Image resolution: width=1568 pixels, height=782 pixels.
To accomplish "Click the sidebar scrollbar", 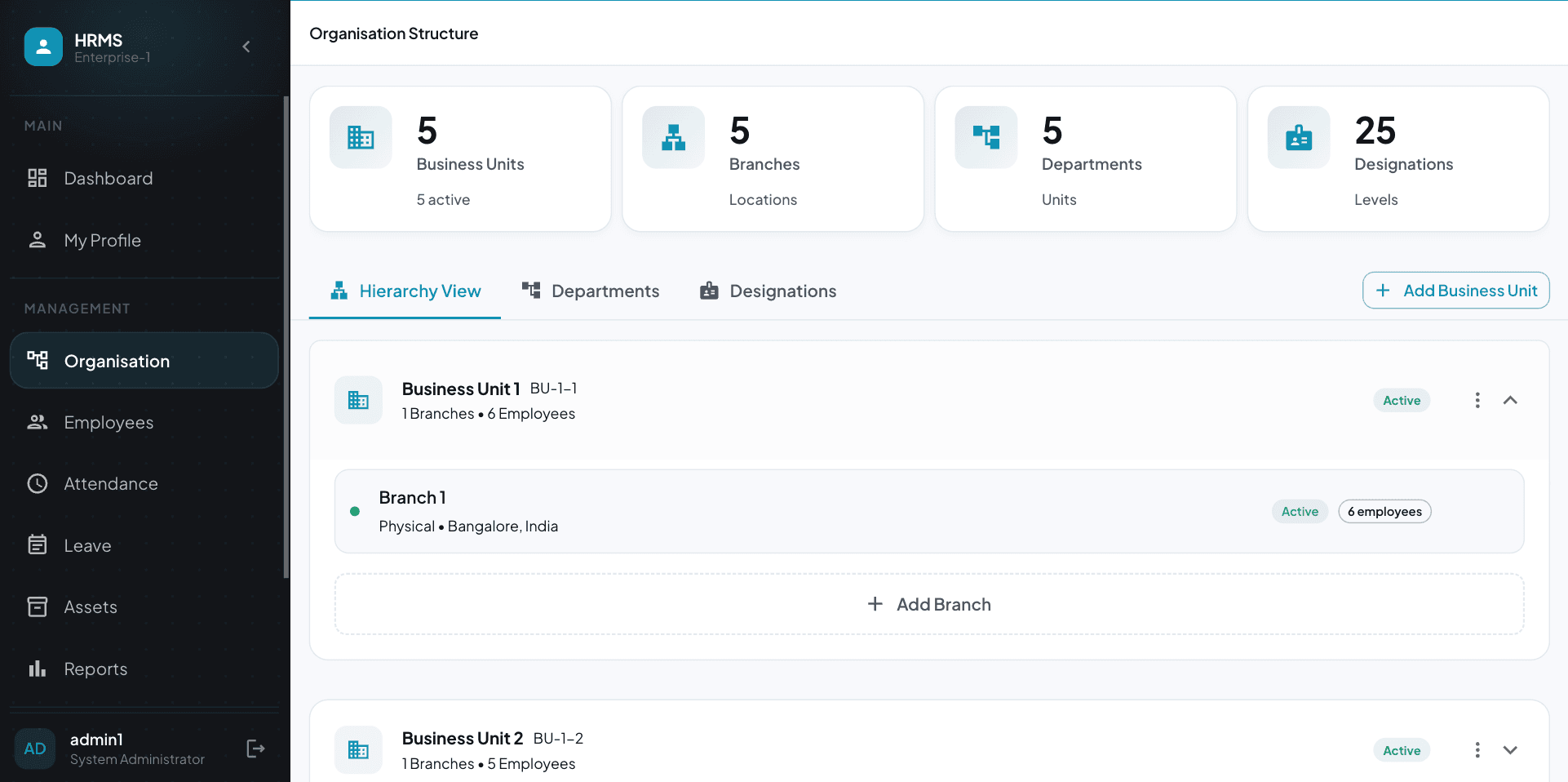I will coord(286,337).
